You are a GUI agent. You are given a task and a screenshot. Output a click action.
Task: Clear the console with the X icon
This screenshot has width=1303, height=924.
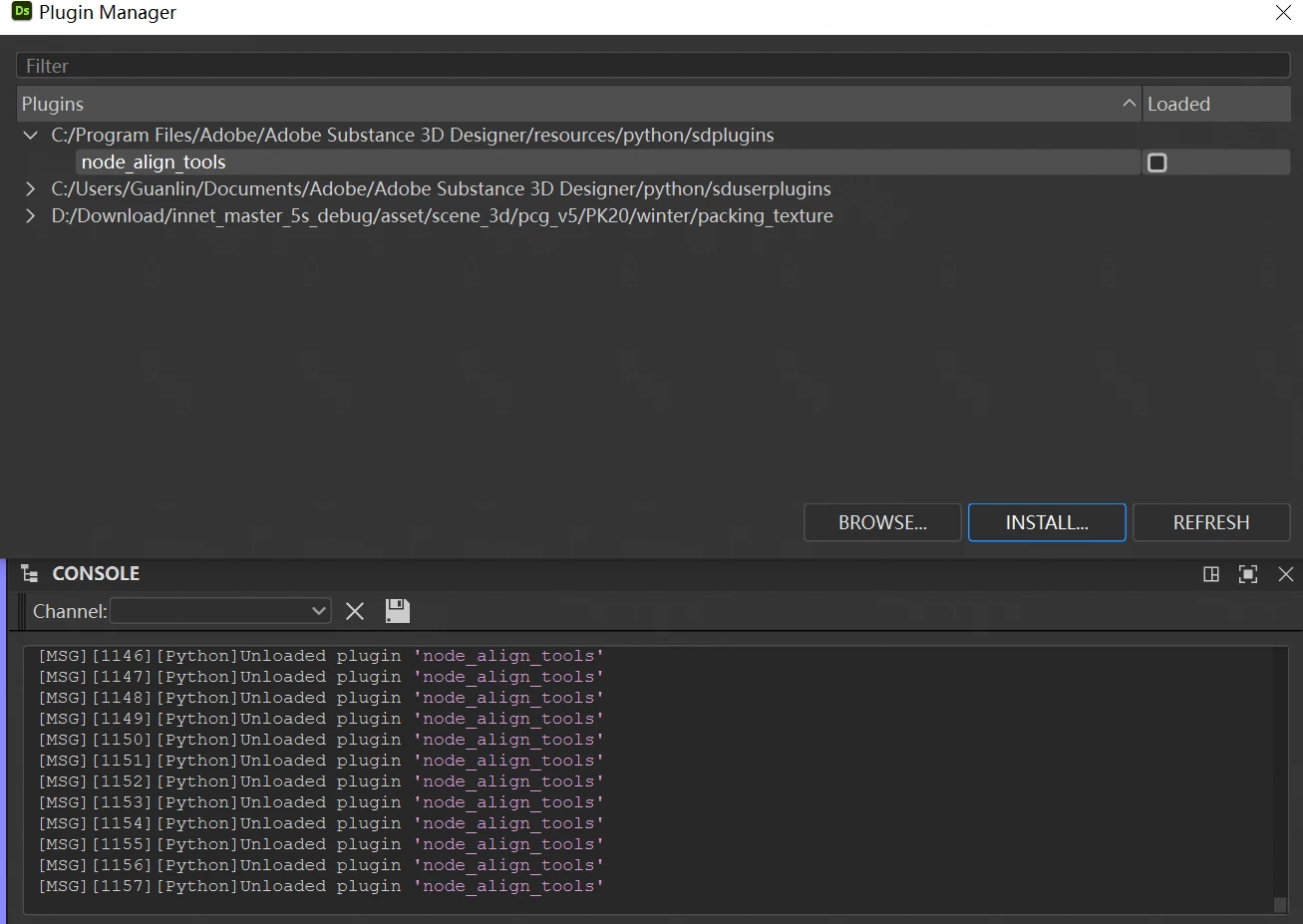355,611
